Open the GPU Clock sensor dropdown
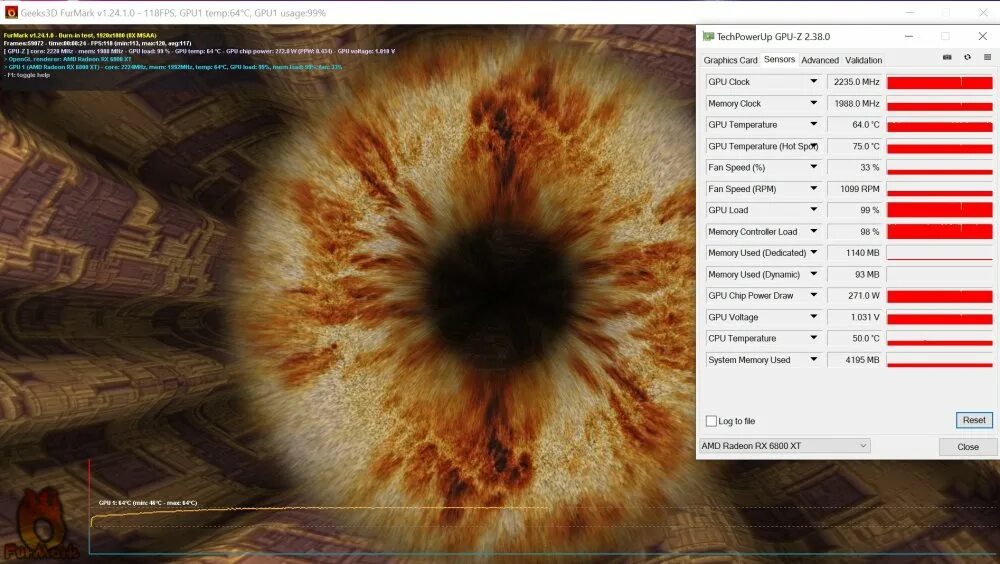 point(814,82)
